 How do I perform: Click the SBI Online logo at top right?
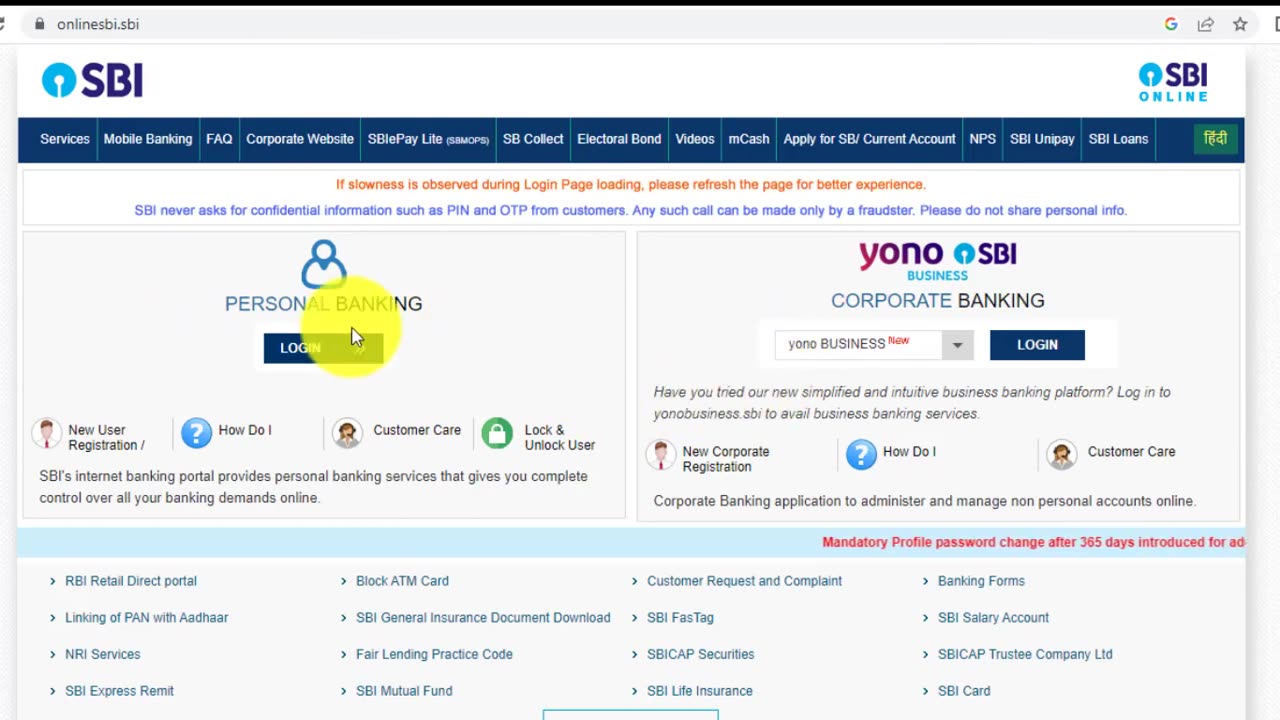pos(1173,82)
